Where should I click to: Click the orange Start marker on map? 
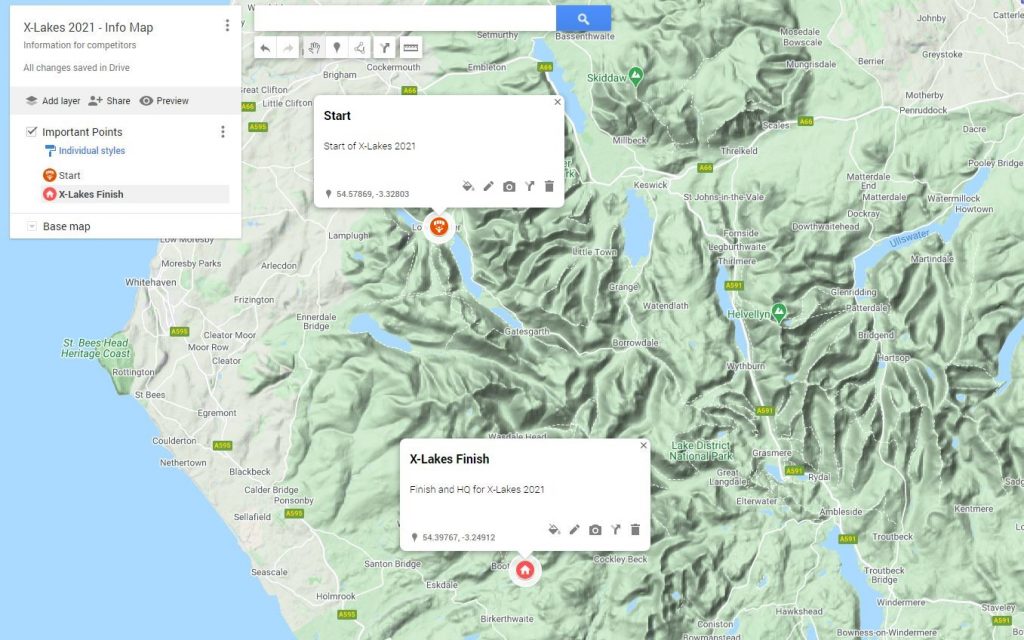point(439,227)
